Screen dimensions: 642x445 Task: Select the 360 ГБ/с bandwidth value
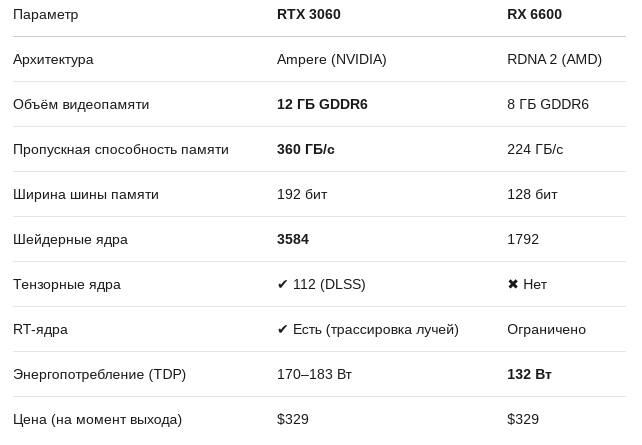(x=305, y=150)
